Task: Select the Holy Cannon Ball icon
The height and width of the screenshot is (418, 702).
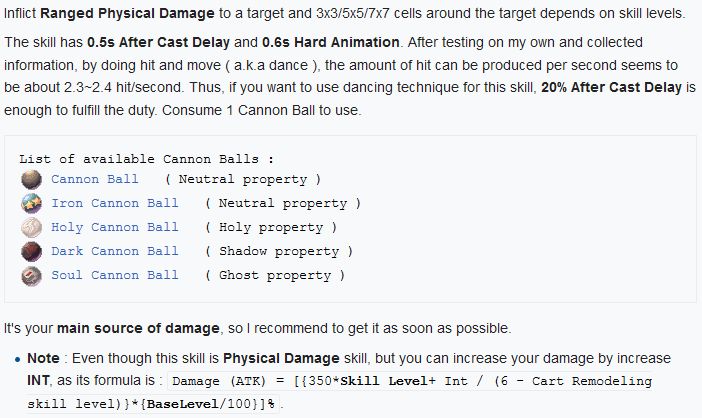Action: pyautogui.click(x=33, y=227)
